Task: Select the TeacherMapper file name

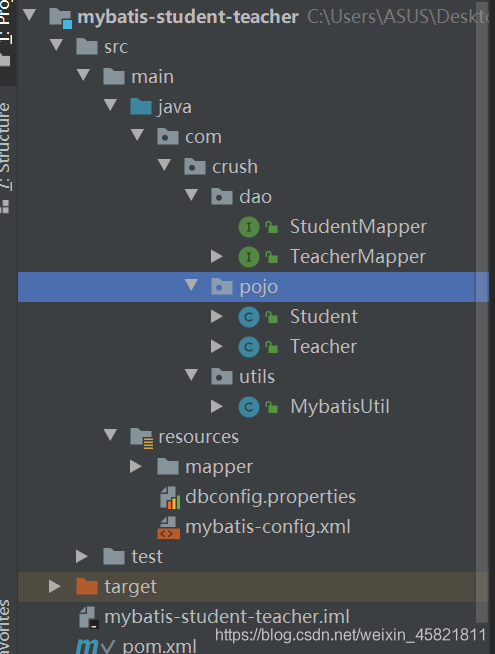Action: click(x=358, y=257)
